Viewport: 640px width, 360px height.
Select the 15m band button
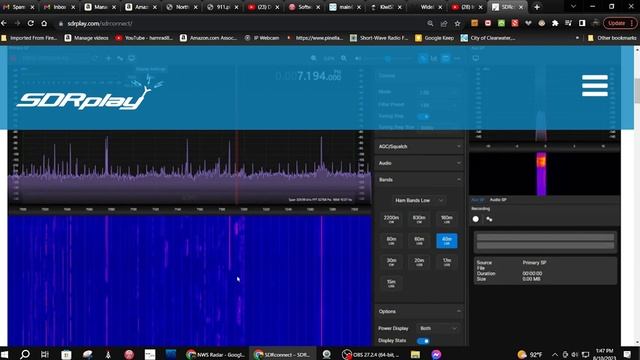click(x=391, y=283)
